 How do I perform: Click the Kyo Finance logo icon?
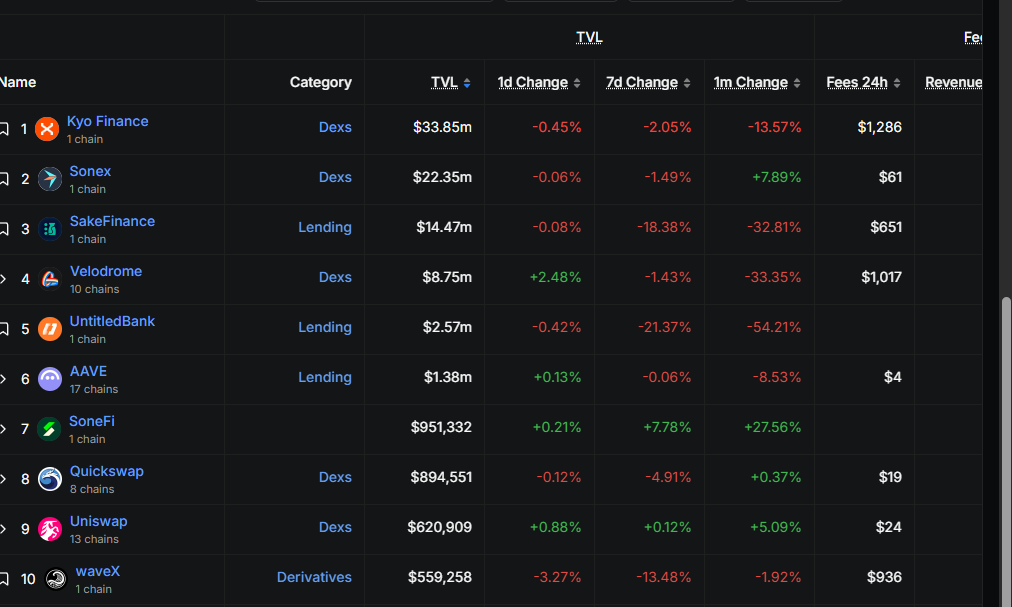click(x=47, y=129)
